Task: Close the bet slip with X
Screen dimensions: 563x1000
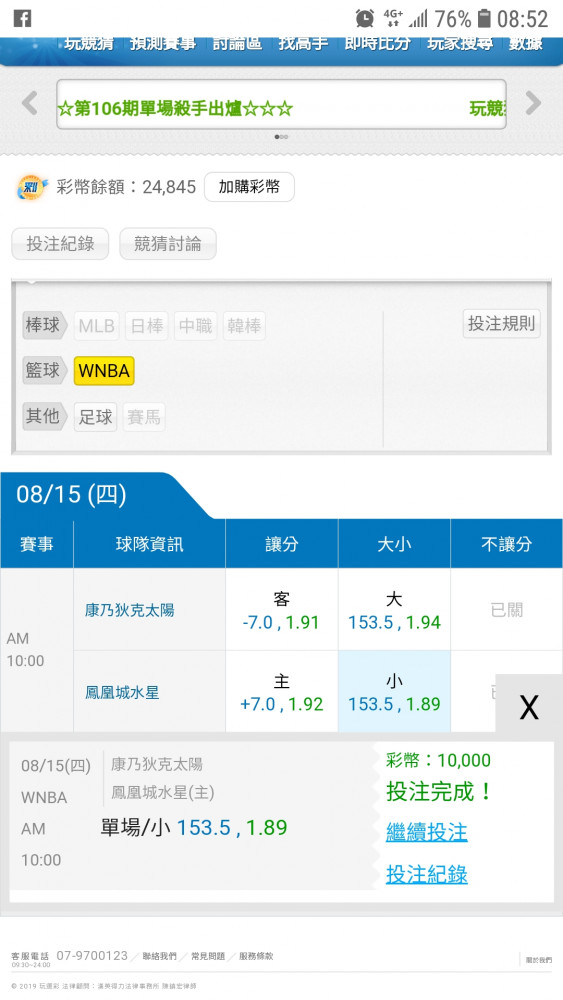Action: coord(529,707)
